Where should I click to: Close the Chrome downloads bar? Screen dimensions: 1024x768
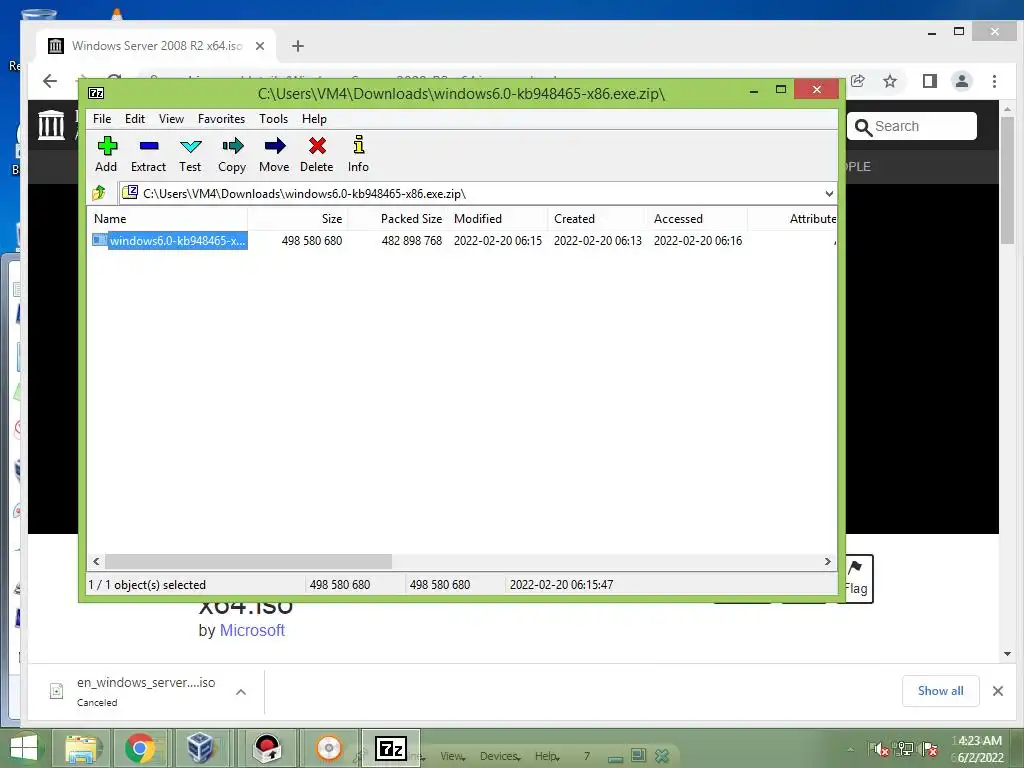pyautogui.click(x=998, y=691)
